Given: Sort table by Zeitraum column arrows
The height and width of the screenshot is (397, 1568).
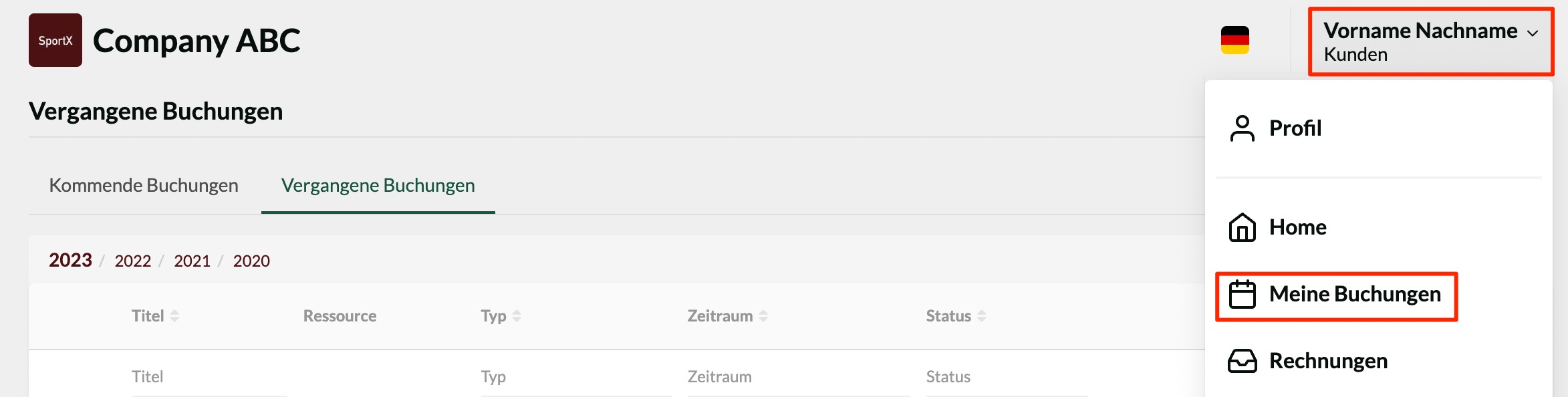Looking at the screenshot, I should tap(763, 316).
